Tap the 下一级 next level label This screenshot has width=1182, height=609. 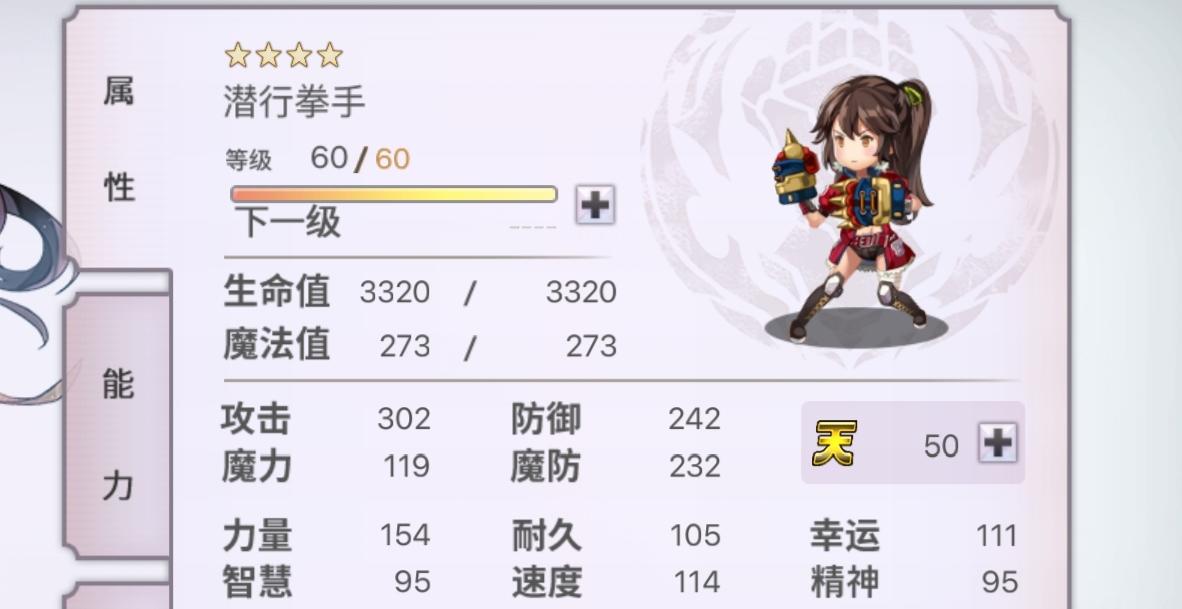pyautogui.click(x=287, y=222)
